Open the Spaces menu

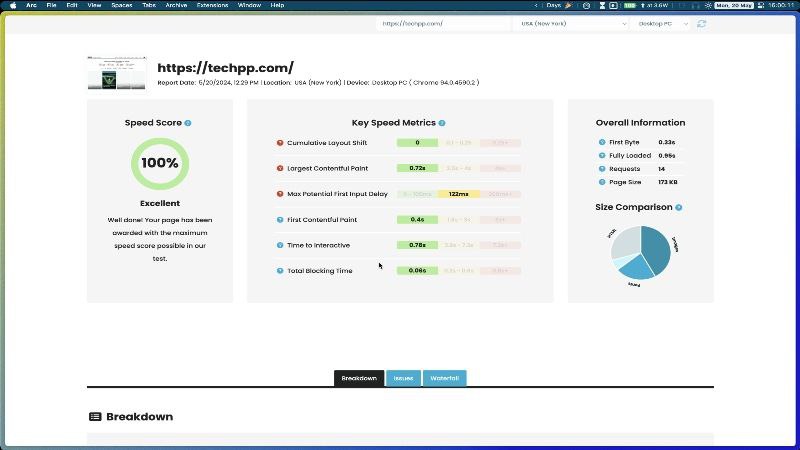pos(121,5)
